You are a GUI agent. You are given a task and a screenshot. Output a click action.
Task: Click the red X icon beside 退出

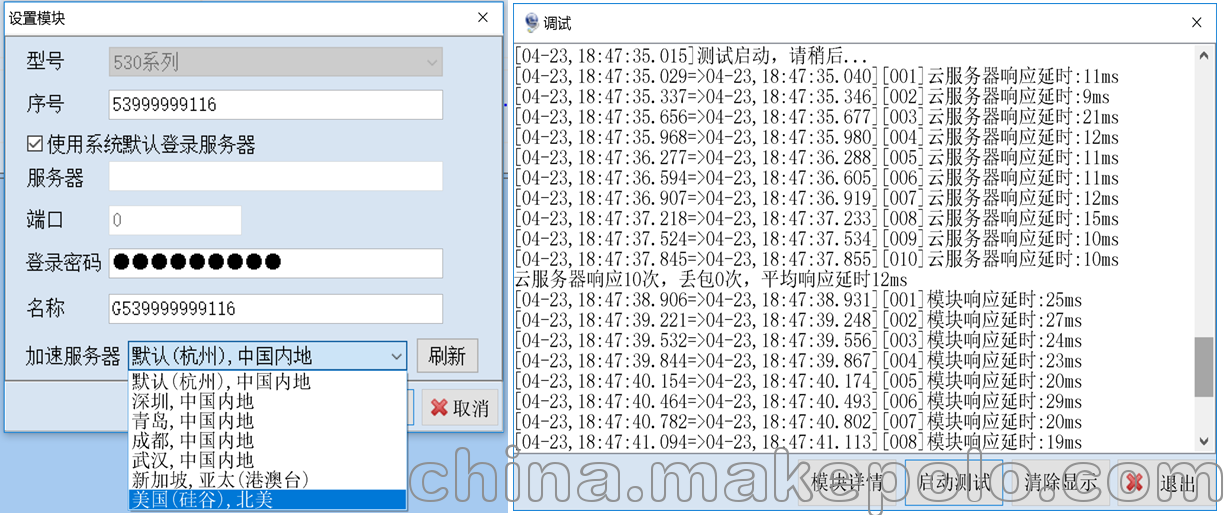coord(1134,483)
